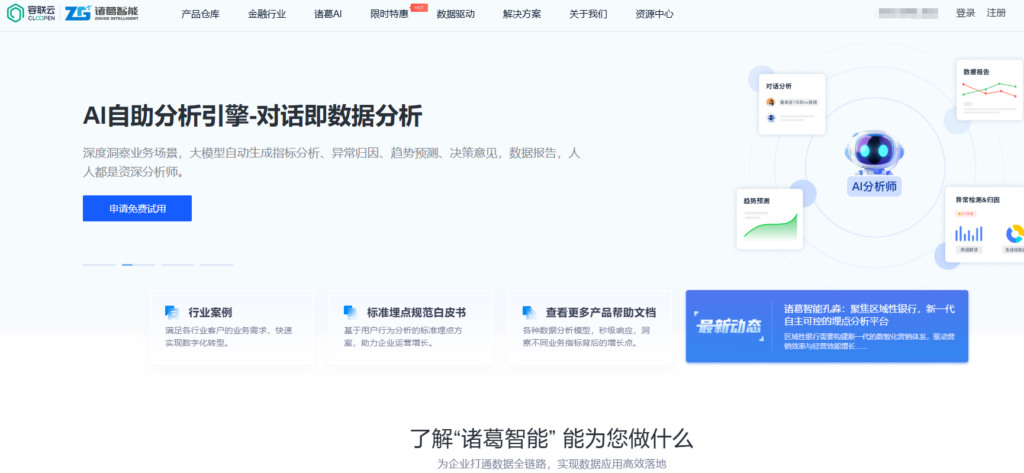Screen dimensions: 1024x473
Task: Click the bar chart icon in 异常检测&归因
Action: pyautogui.click(x=969, y=234)
